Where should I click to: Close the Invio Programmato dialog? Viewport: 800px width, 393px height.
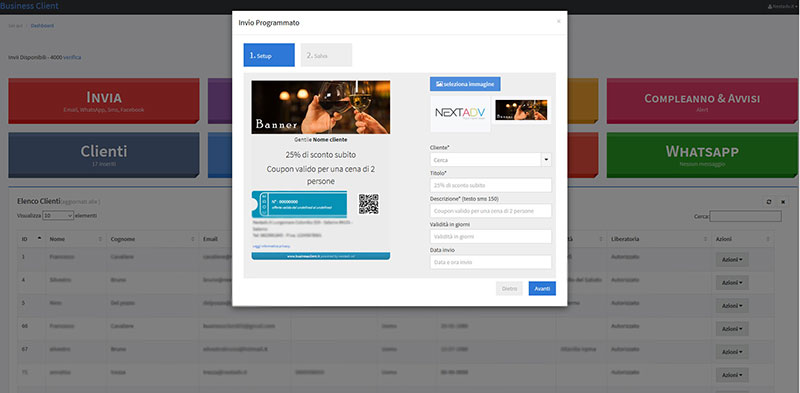[x=558, y=21]
